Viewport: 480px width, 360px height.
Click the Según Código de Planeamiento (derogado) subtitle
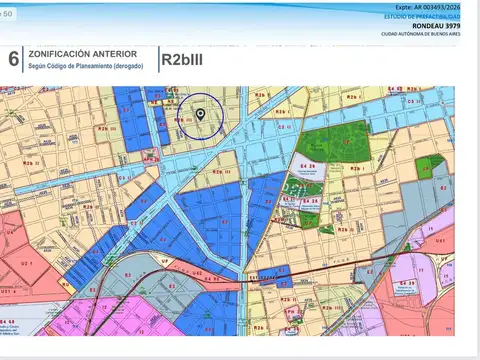click(86, 66)
